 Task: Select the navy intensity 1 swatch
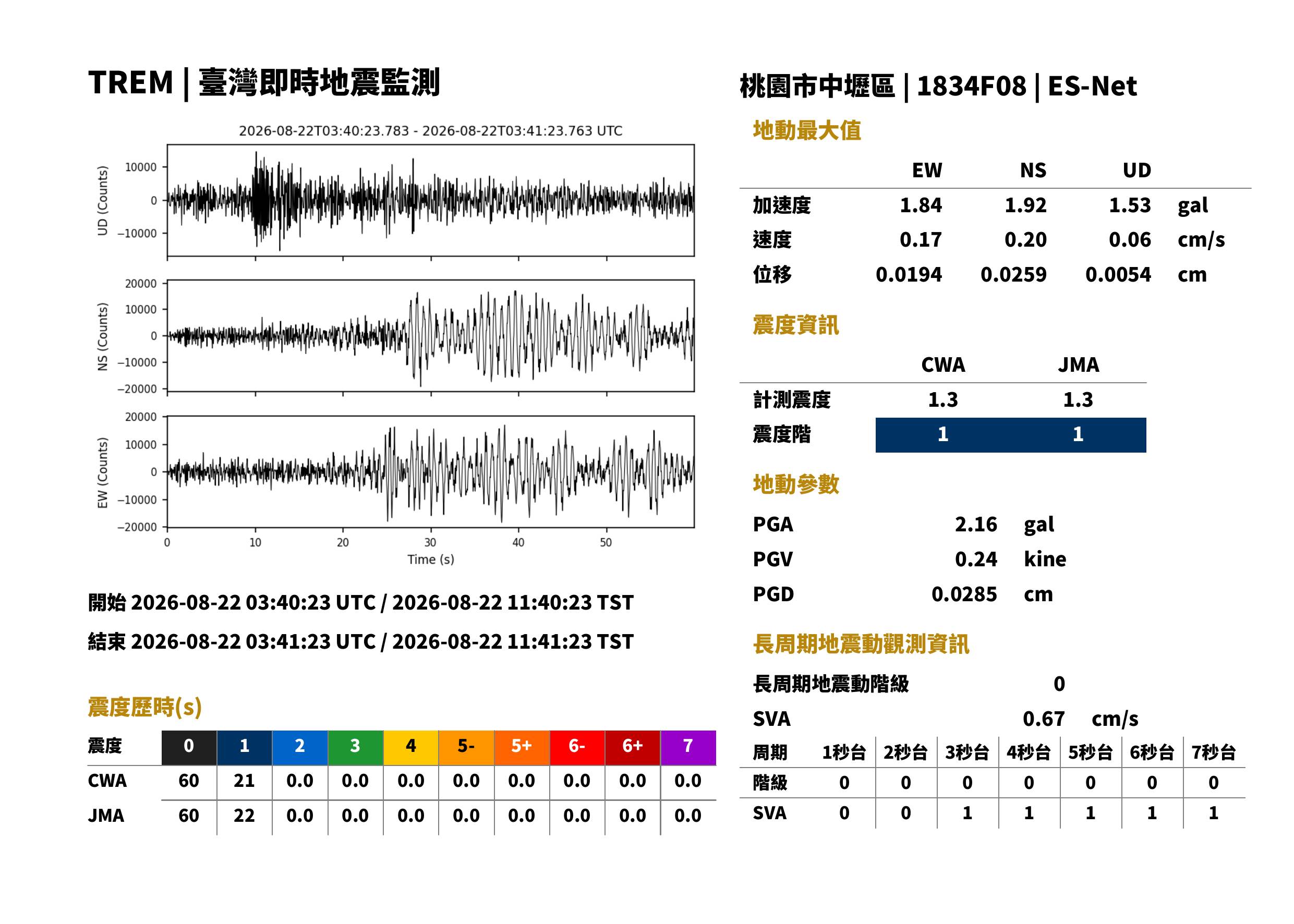pyautogui.click(x=244, y=748)
